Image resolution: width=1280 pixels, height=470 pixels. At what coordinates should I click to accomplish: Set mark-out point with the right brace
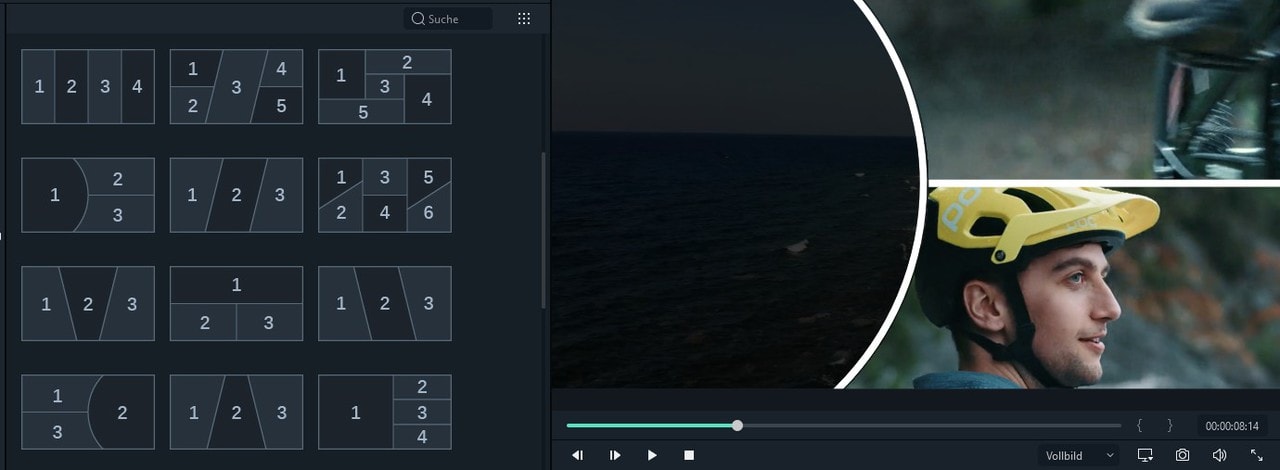click(1169, 425)
